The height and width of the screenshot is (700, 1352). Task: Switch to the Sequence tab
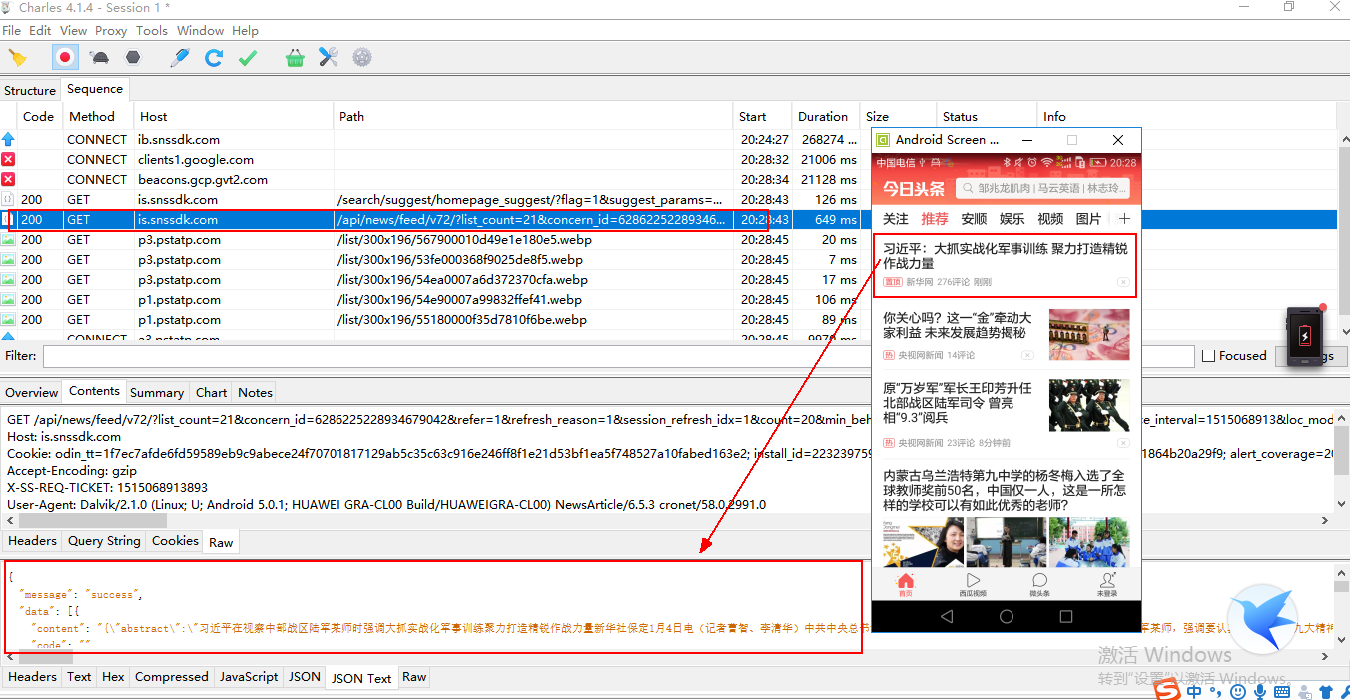click(95, 89)
